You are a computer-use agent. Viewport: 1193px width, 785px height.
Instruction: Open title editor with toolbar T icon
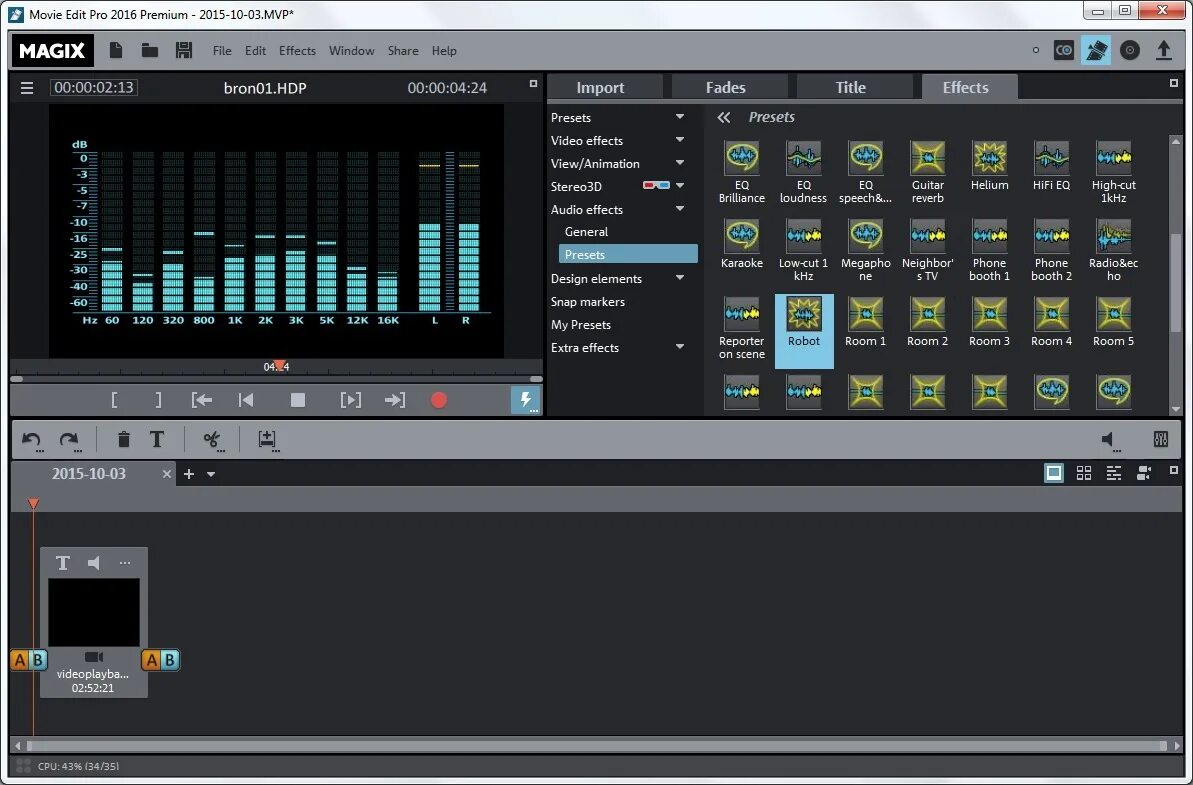click(157, 439)
